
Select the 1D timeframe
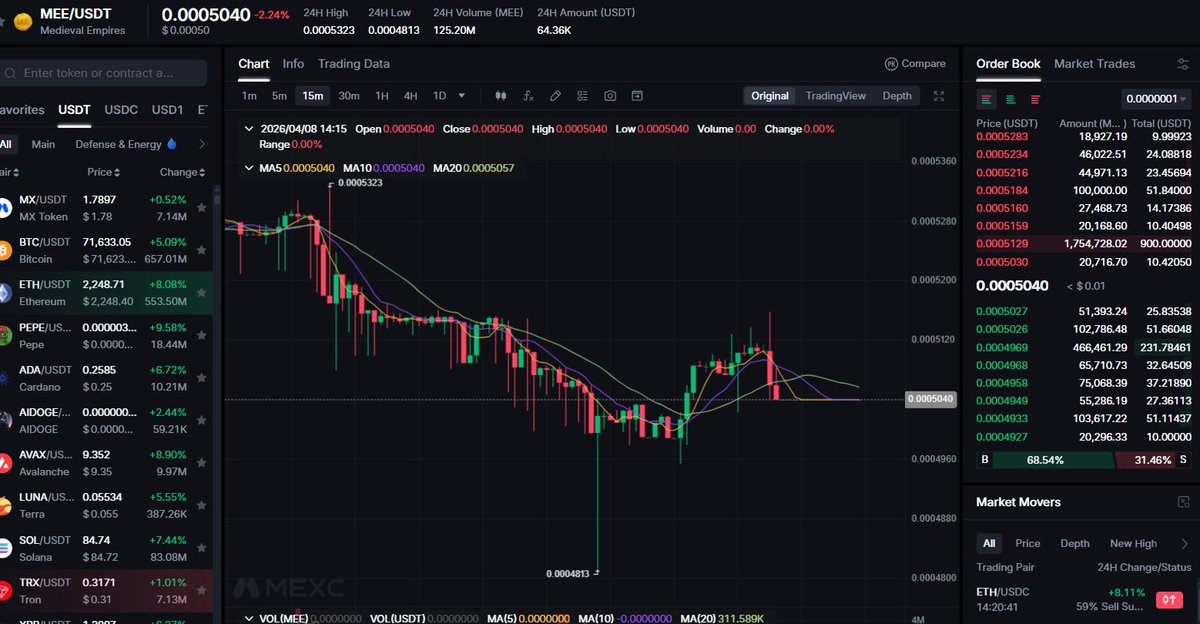[439, 96]
